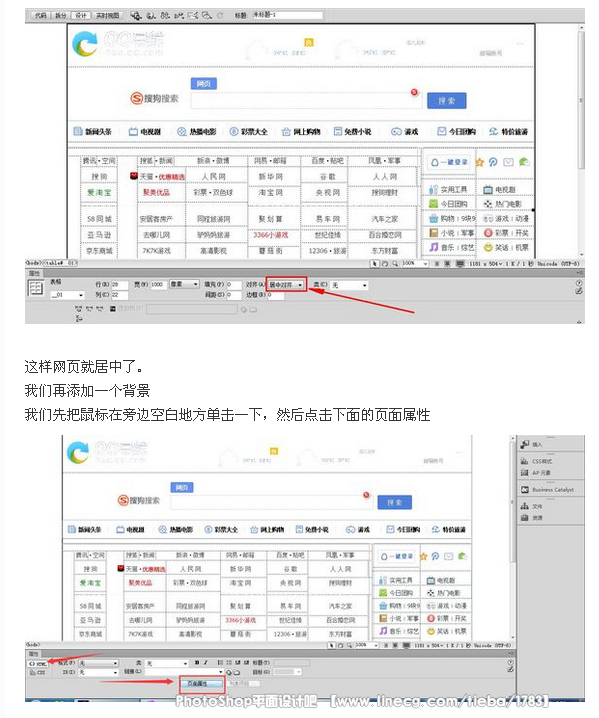Click 电视剧 in top screenshot nav bar
The width and height of the screenshot is (599, 718).
[145, 132]
